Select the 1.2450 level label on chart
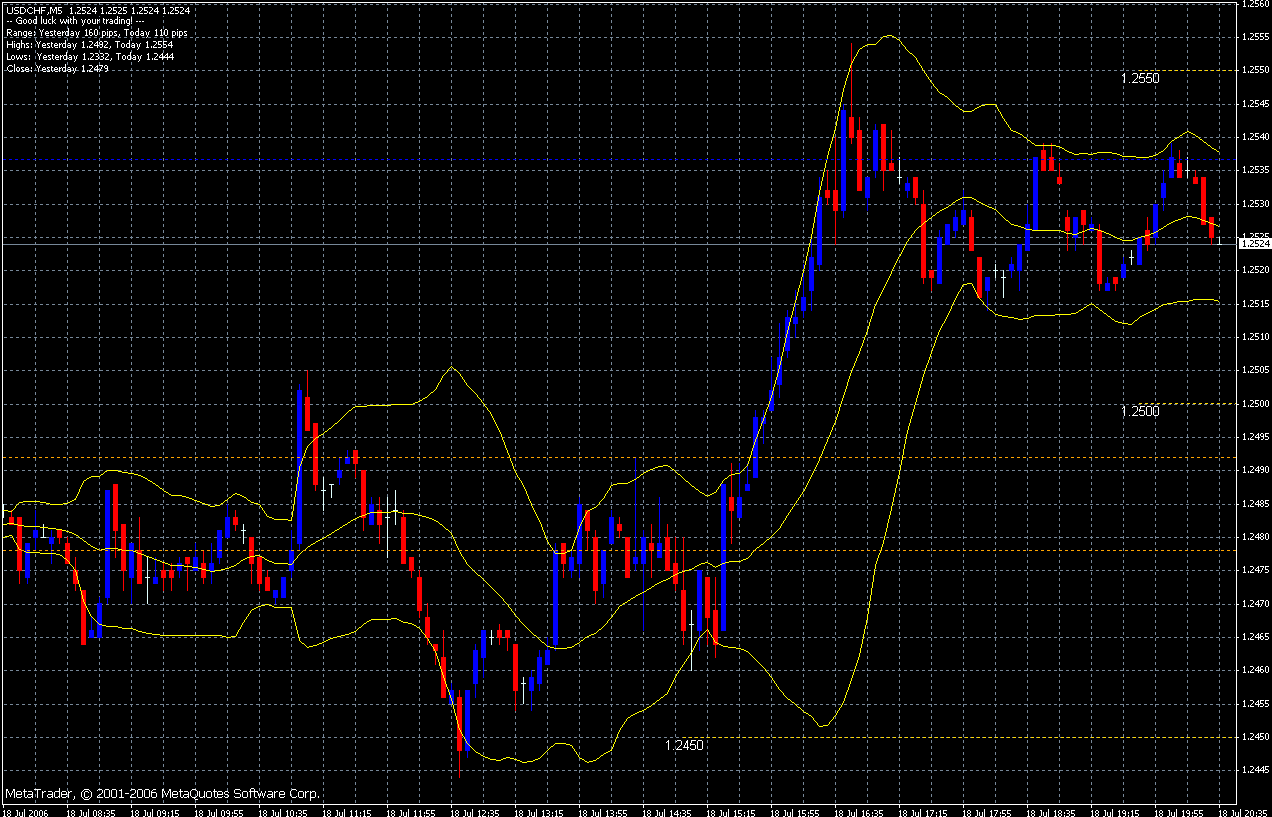Screen dimensions: 1272x817 684,745
